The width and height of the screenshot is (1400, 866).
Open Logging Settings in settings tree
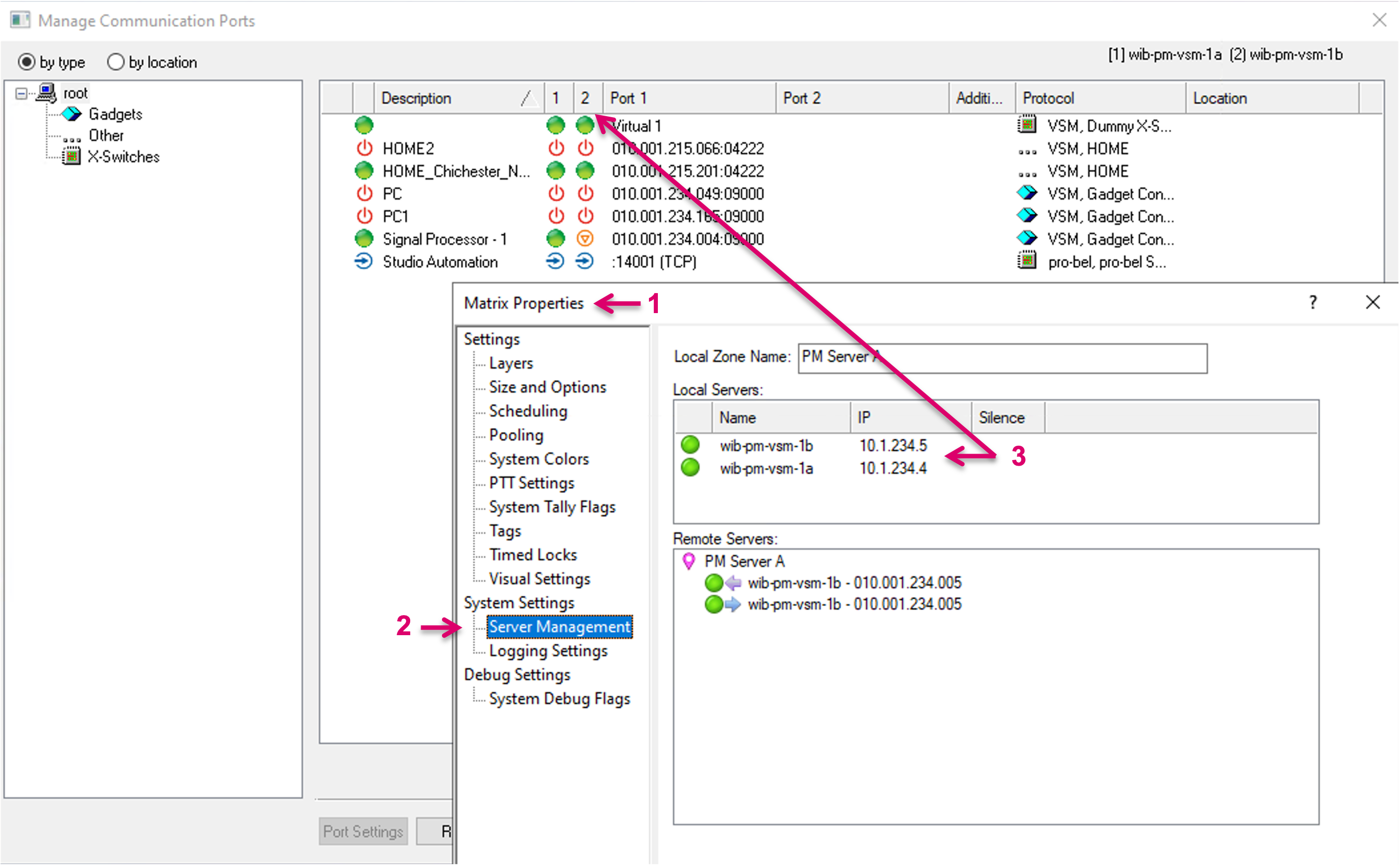click(548, 651)
